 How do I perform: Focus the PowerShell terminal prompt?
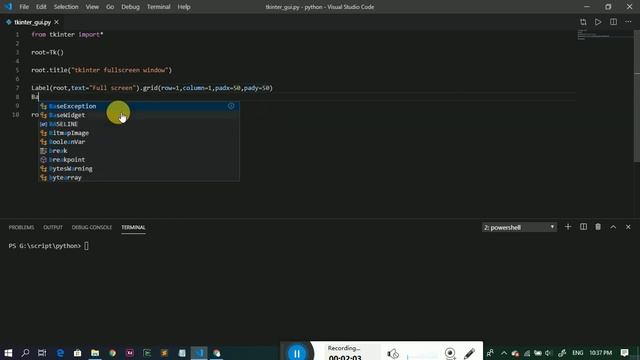tap(49, 246)
